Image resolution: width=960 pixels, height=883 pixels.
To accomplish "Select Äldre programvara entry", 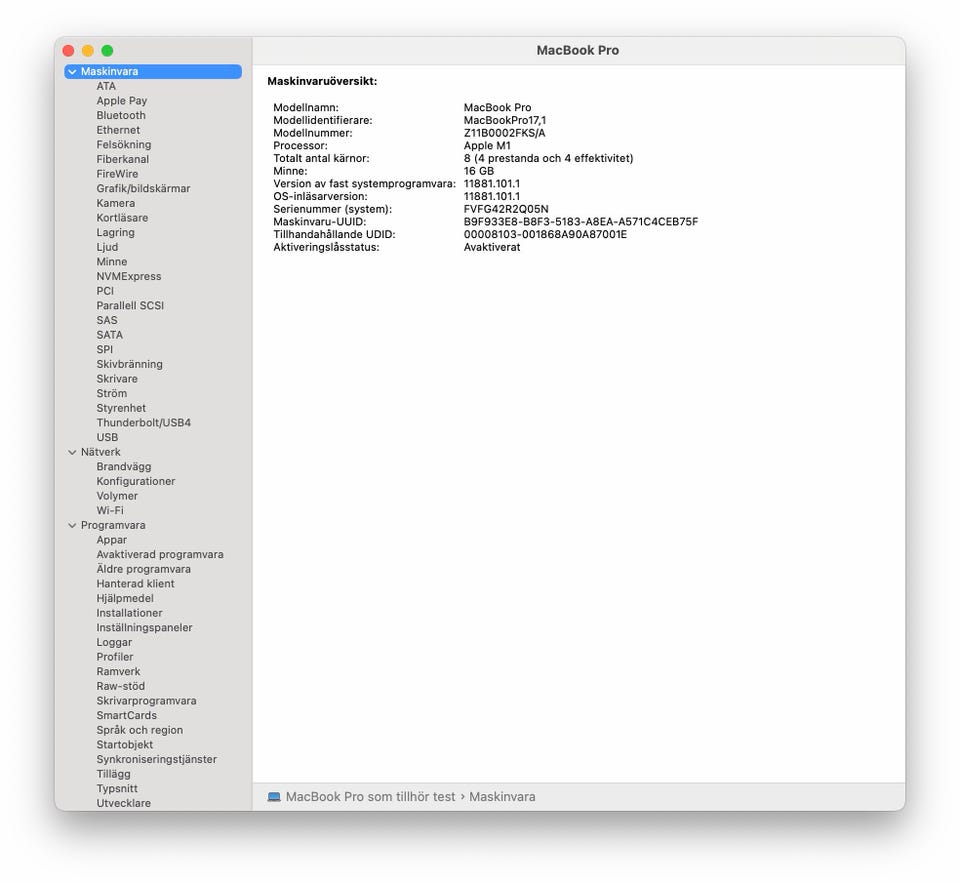I will coord(143,569).
